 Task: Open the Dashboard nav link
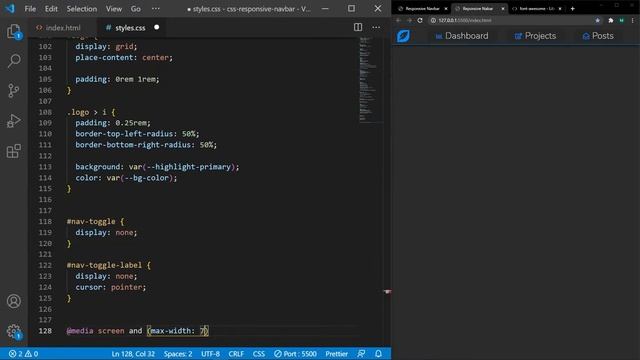coord(462,36)
